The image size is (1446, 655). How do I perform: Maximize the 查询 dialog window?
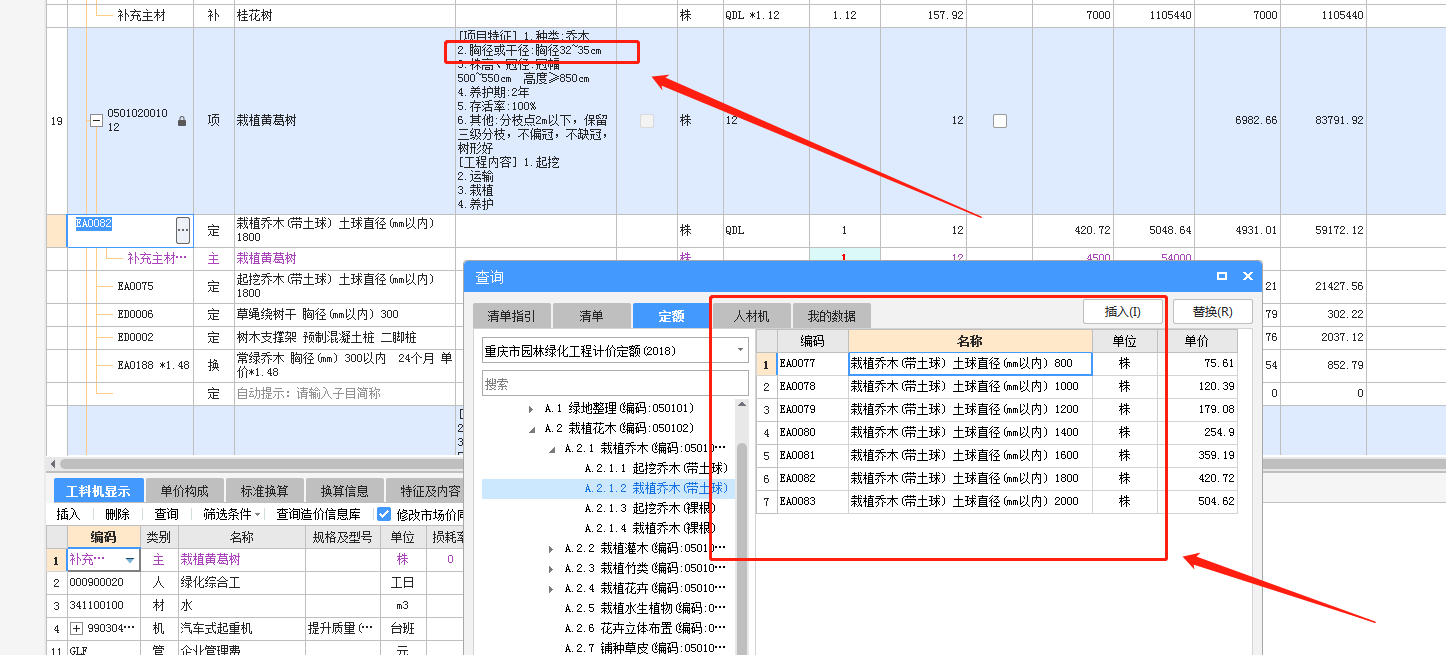point(1222,276)
